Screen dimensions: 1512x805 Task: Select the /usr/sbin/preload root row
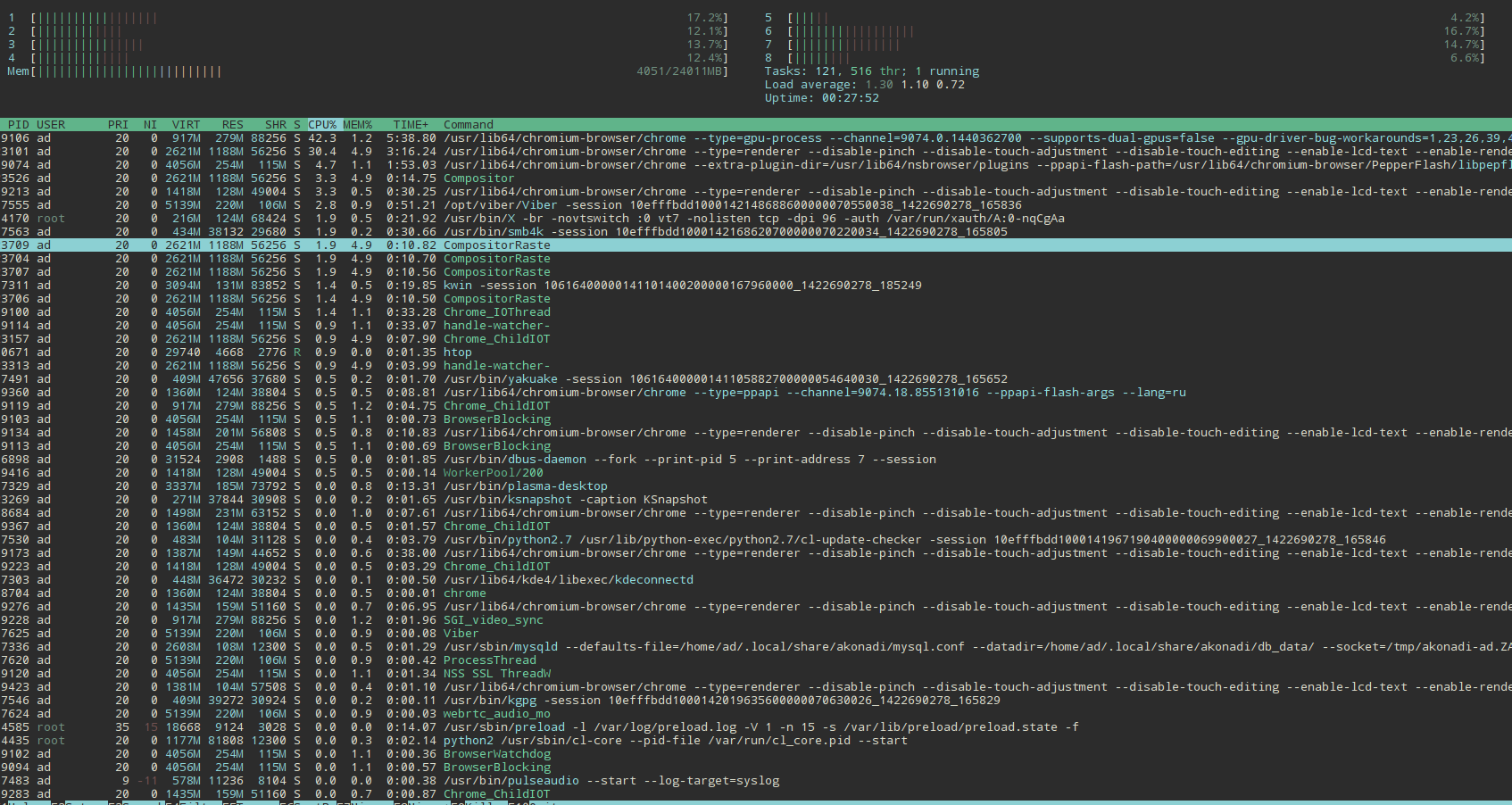coord(756,727)
